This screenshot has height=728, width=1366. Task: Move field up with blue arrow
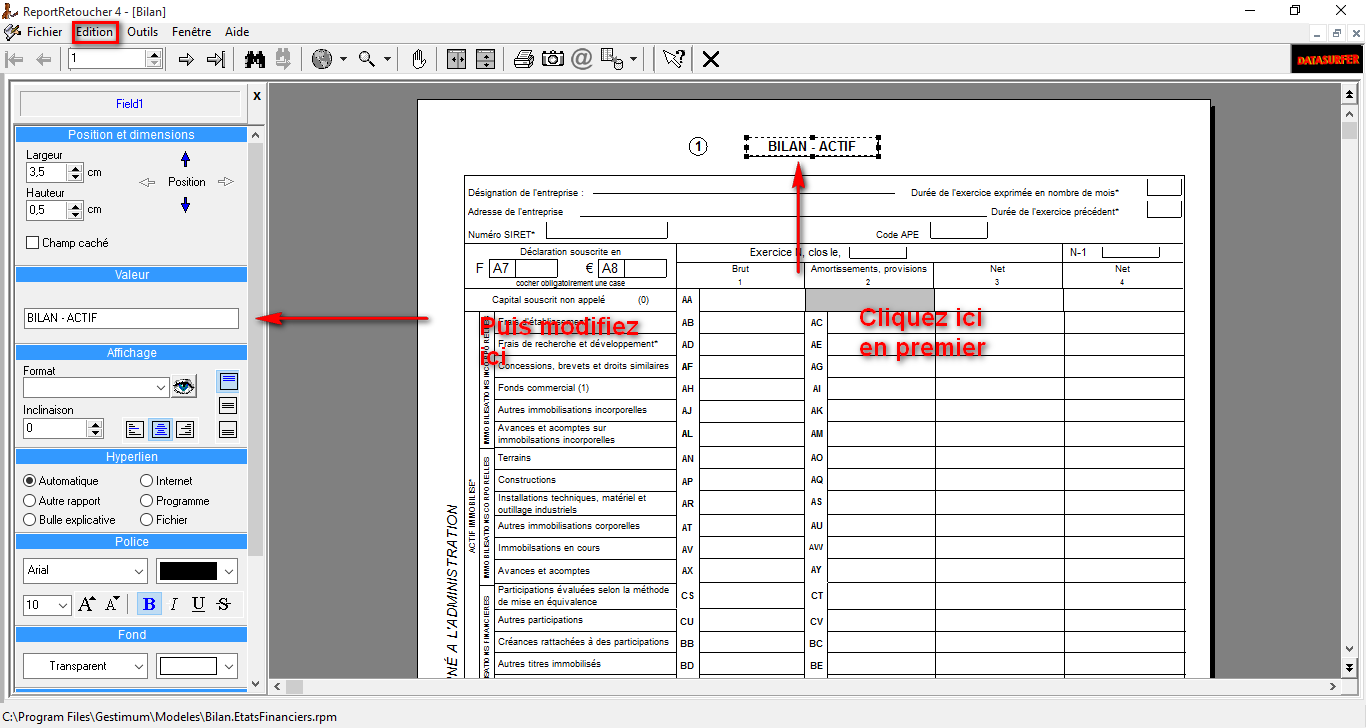[x=185, y=159]
